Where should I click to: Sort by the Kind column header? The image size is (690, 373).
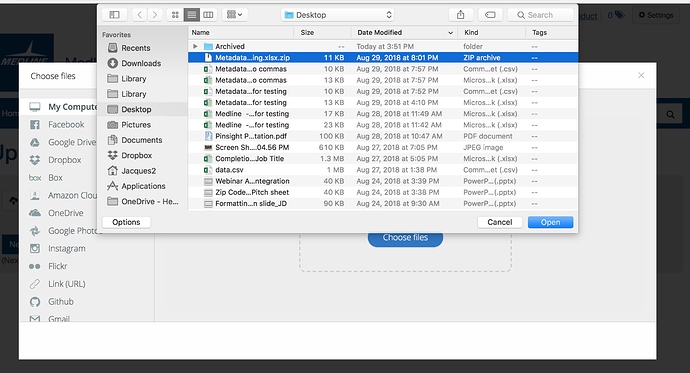(x=492, y=33)
